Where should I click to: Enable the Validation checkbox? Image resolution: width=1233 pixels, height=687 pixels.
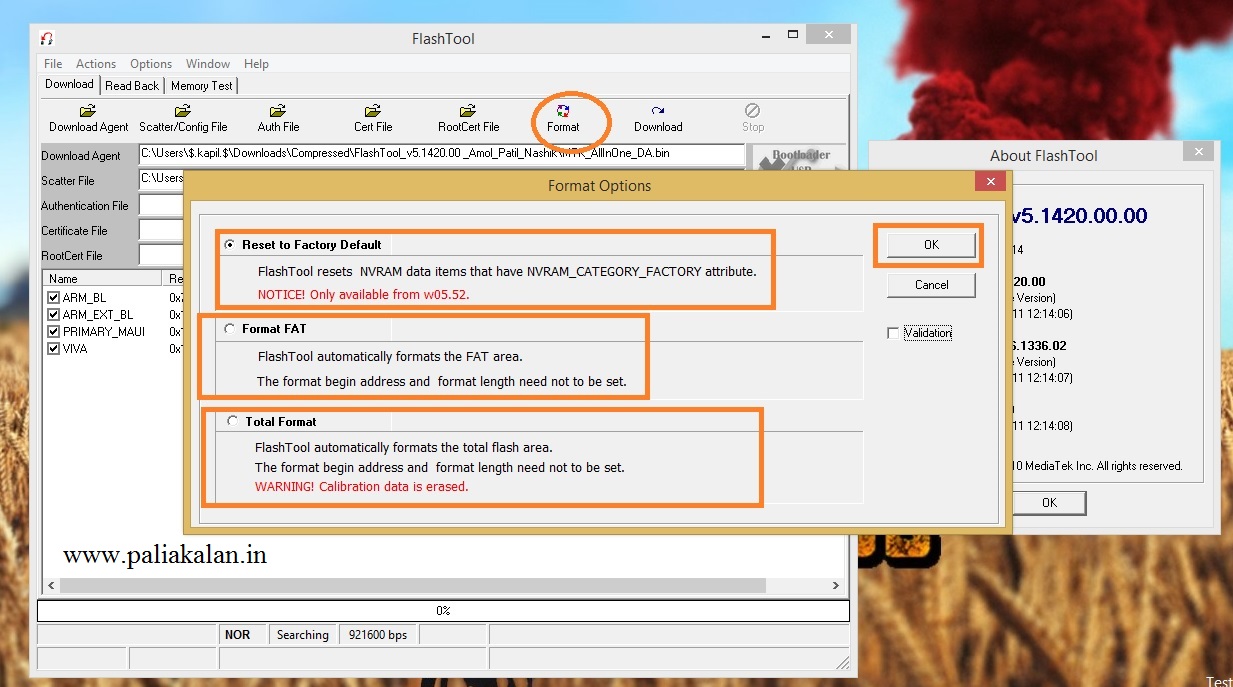(x=893, y=333)
